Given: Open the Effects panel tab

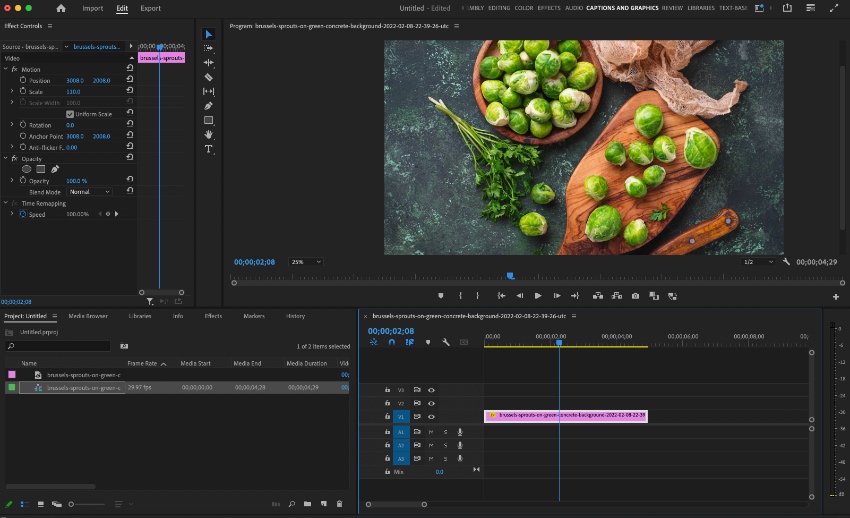Looking at the screenshot, I should (x=213, y=316).
